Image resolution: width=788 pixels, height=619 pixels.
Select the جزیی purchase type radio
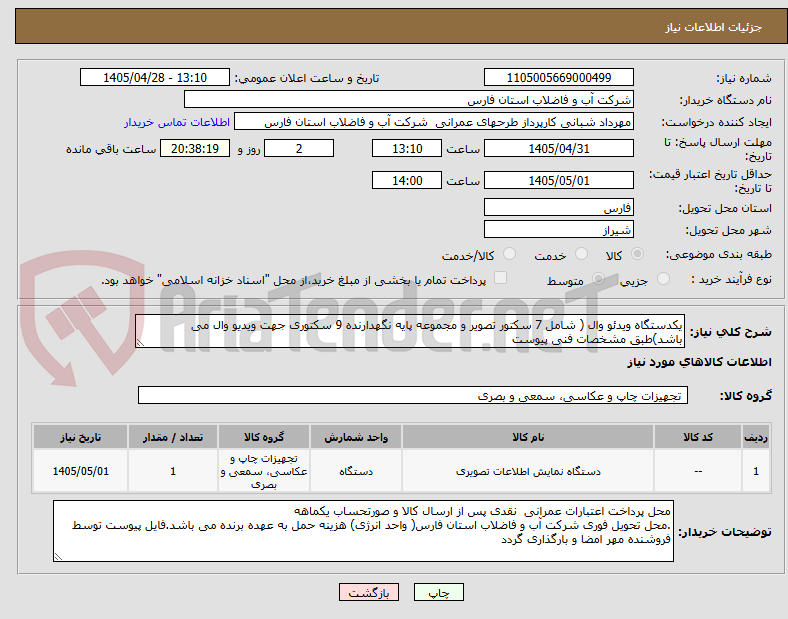[663, 279]
